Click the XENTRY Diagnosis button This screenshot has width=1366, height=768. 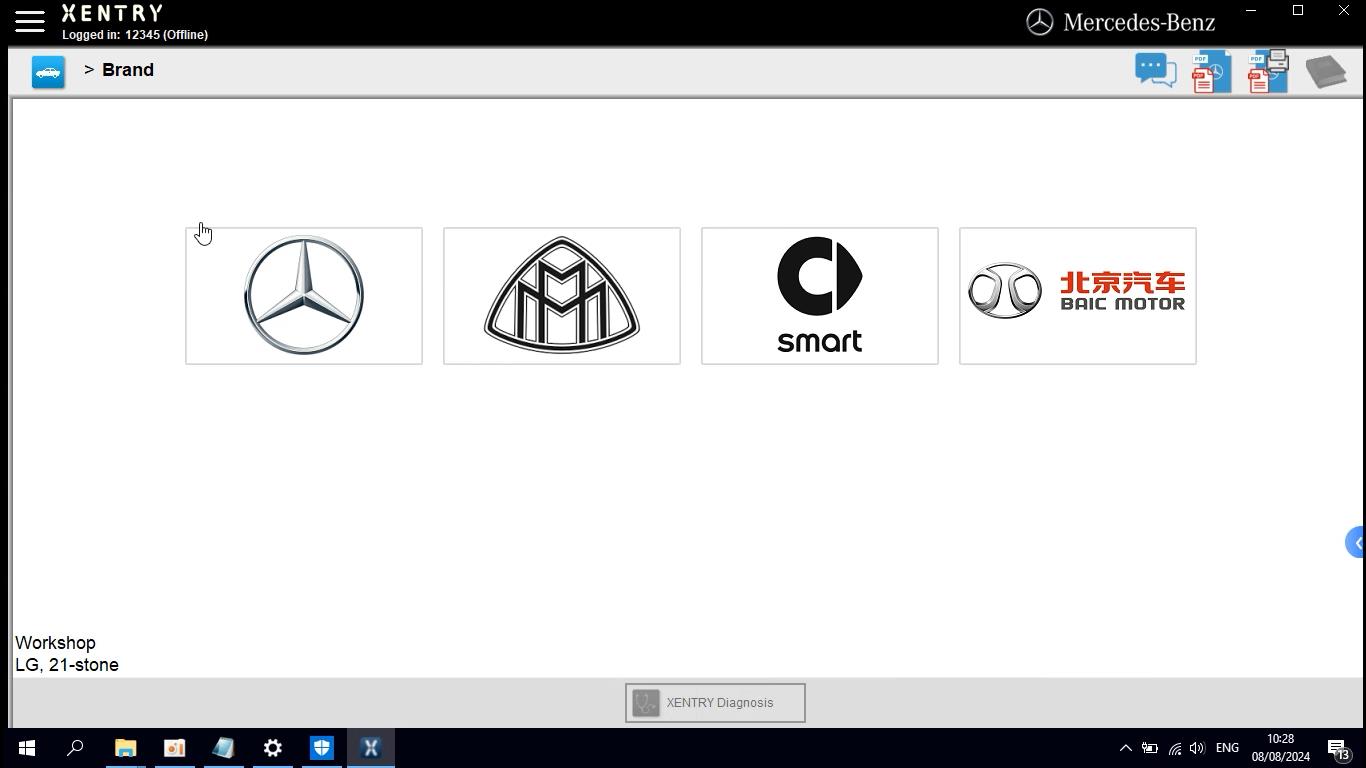(715, 703)
